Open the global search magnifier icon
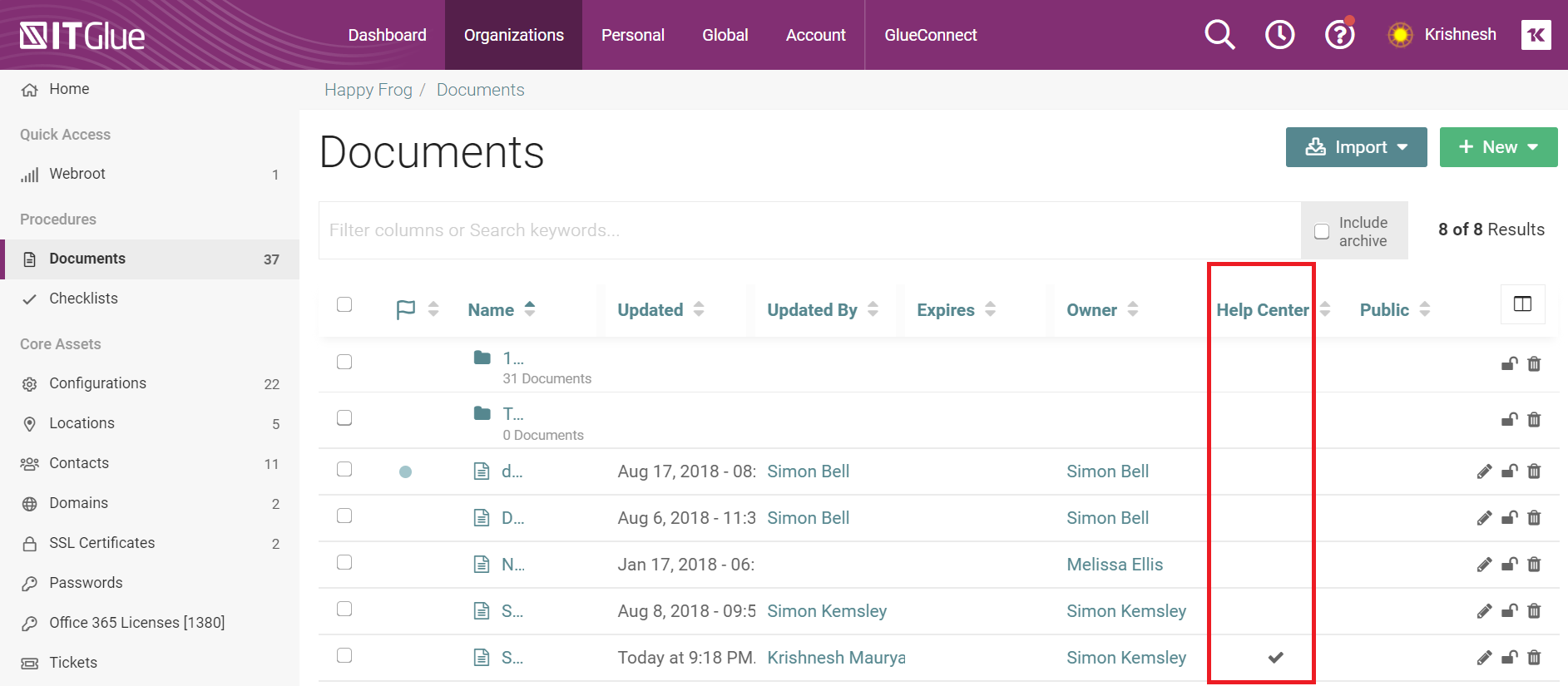The width and height of the screenshot is (1568, 686). tap(1219, 35)
